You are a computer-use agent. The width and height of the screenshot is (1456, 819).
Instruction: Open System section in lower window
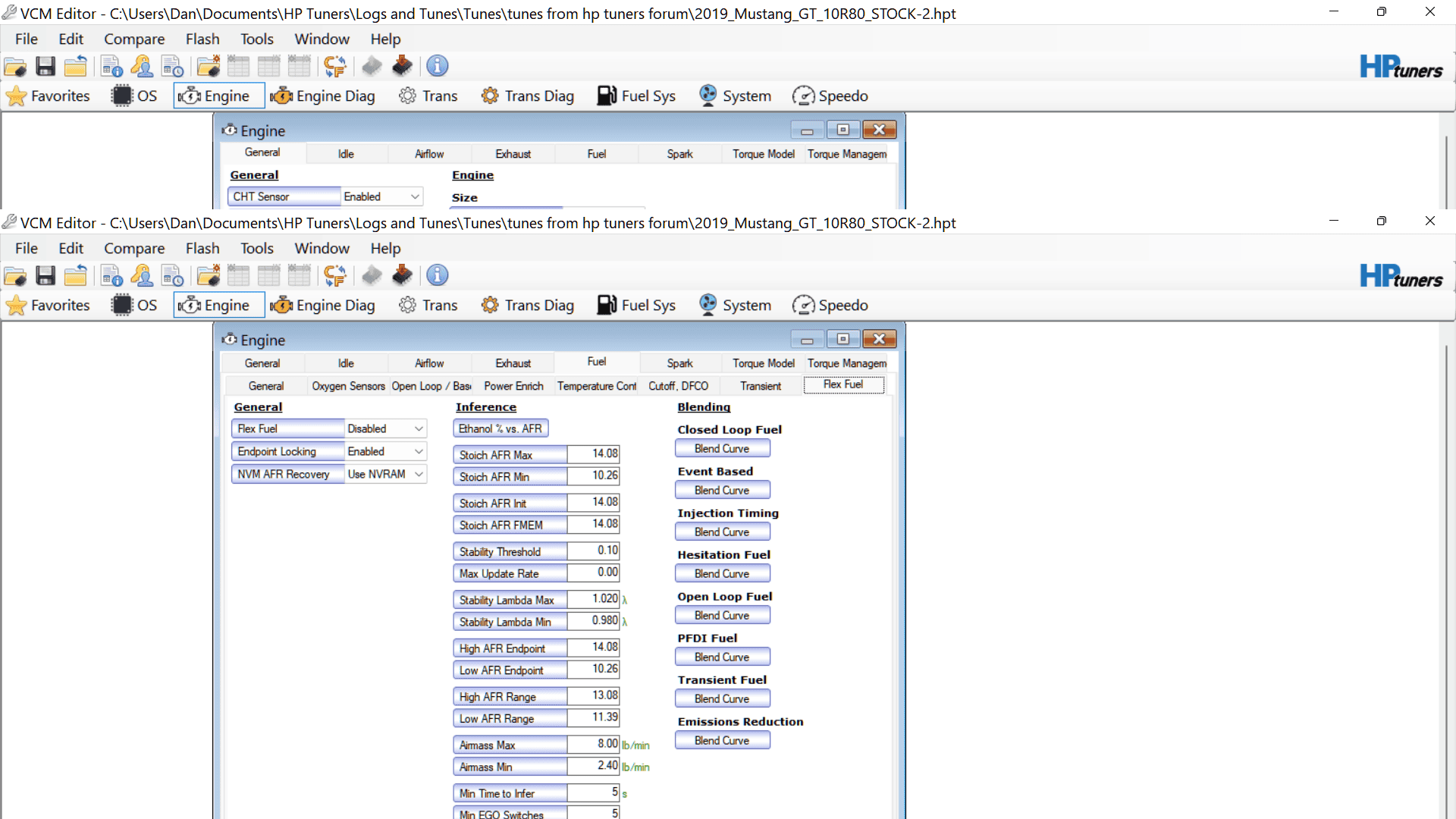click(x=735, y=306)
